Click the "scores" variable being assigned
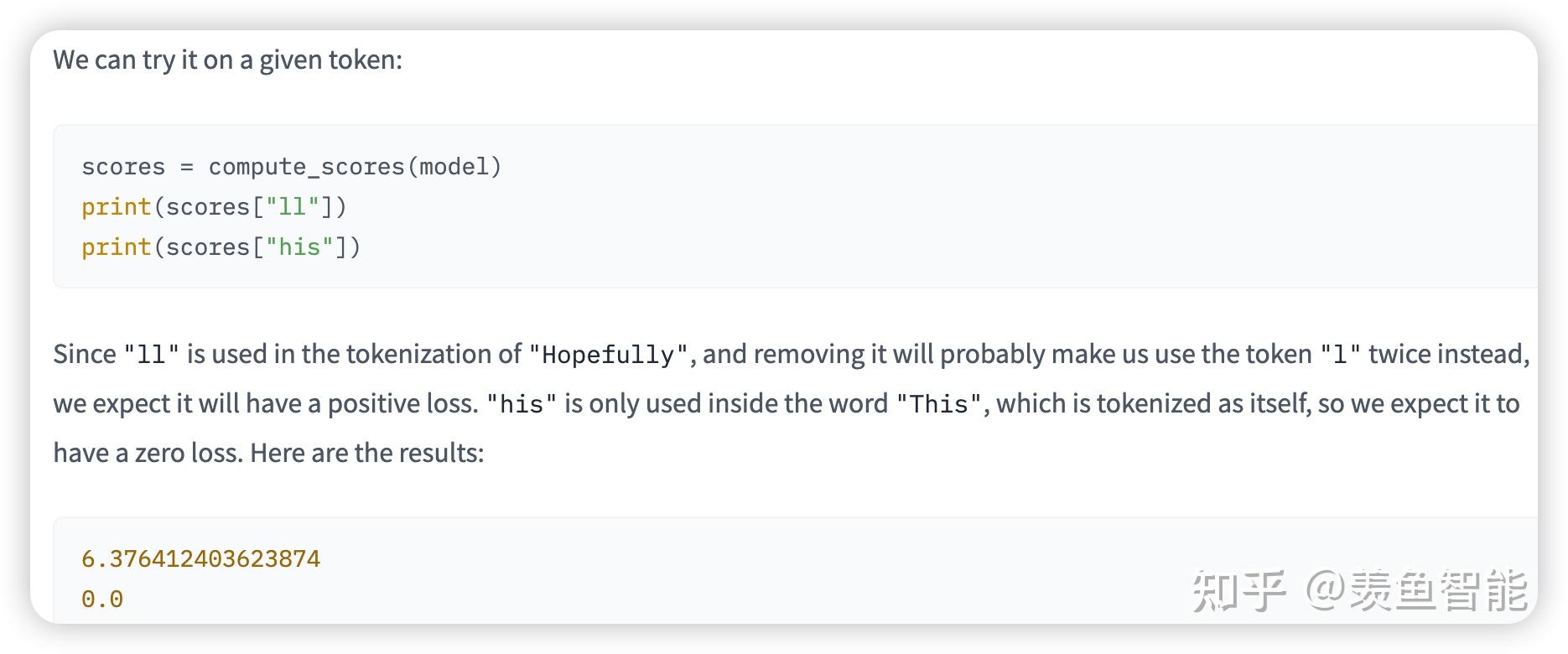This screenshot has height=654, width=1568. [123, 167]
